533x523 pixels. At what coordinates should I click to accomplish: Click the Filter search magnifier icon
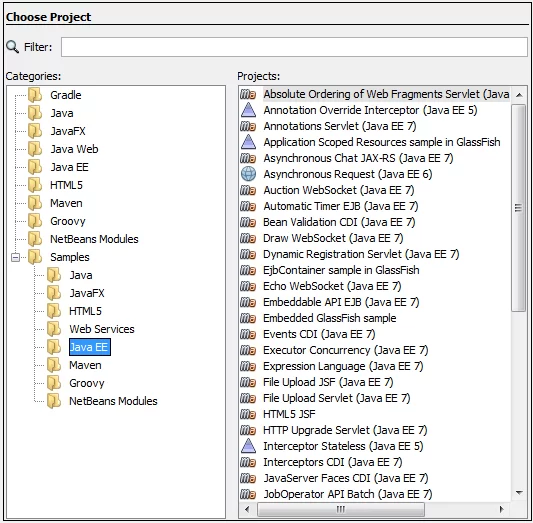click(13, 47)
